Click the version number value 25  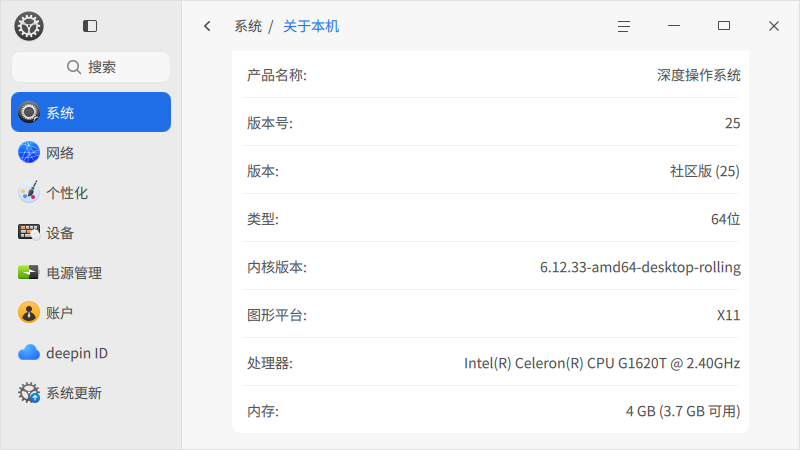[x=733, y=123]
